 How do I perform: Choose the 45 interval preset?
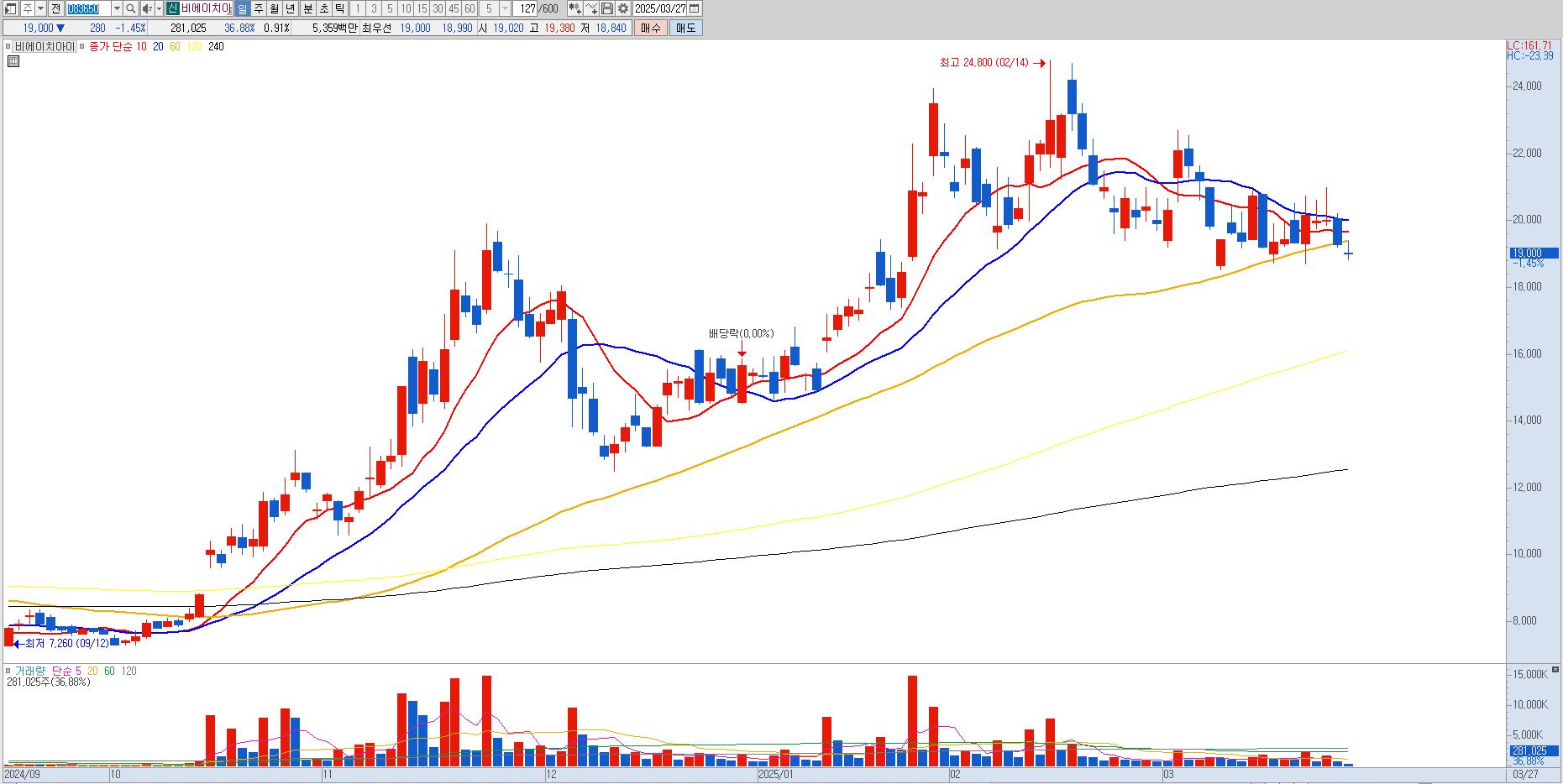pyautogui.click(x=454, y=8)
